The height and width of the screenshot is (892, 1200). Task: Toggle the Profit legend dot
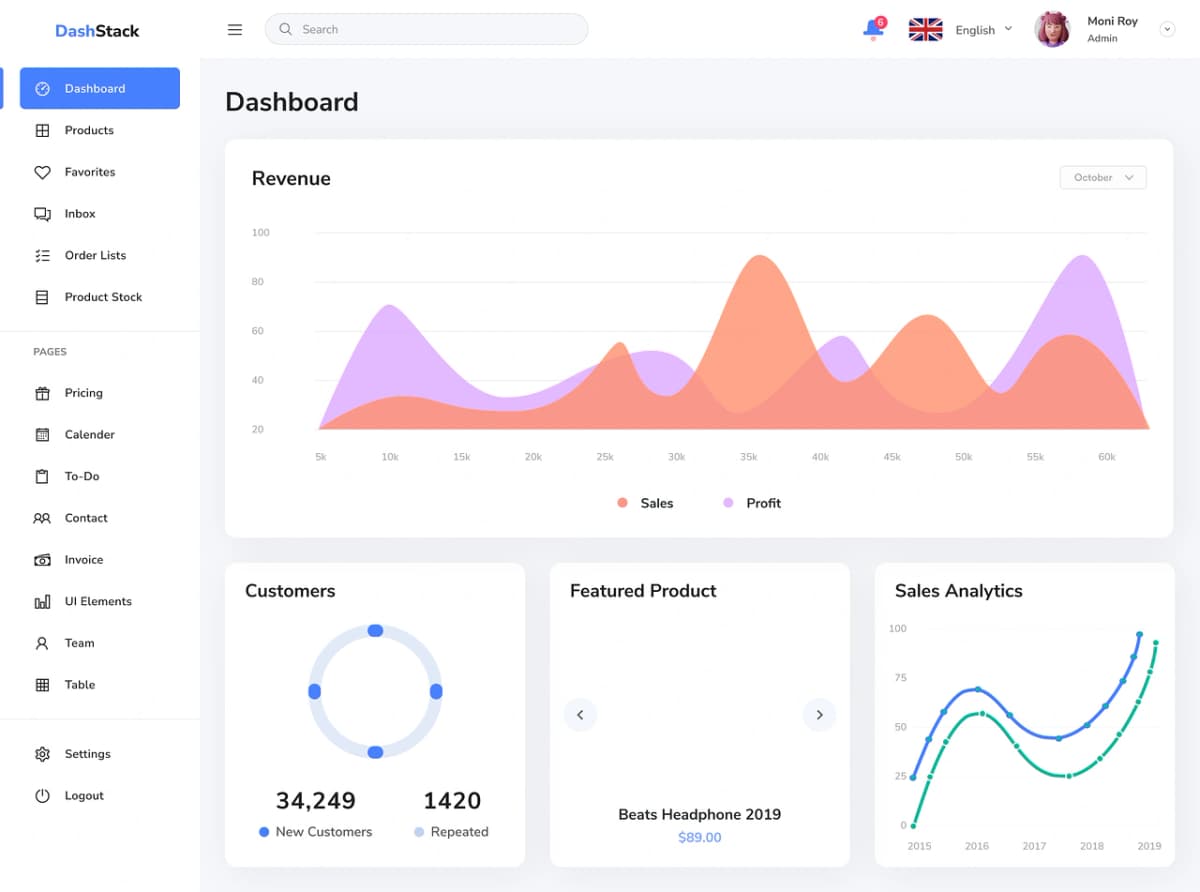pos(728,503)
